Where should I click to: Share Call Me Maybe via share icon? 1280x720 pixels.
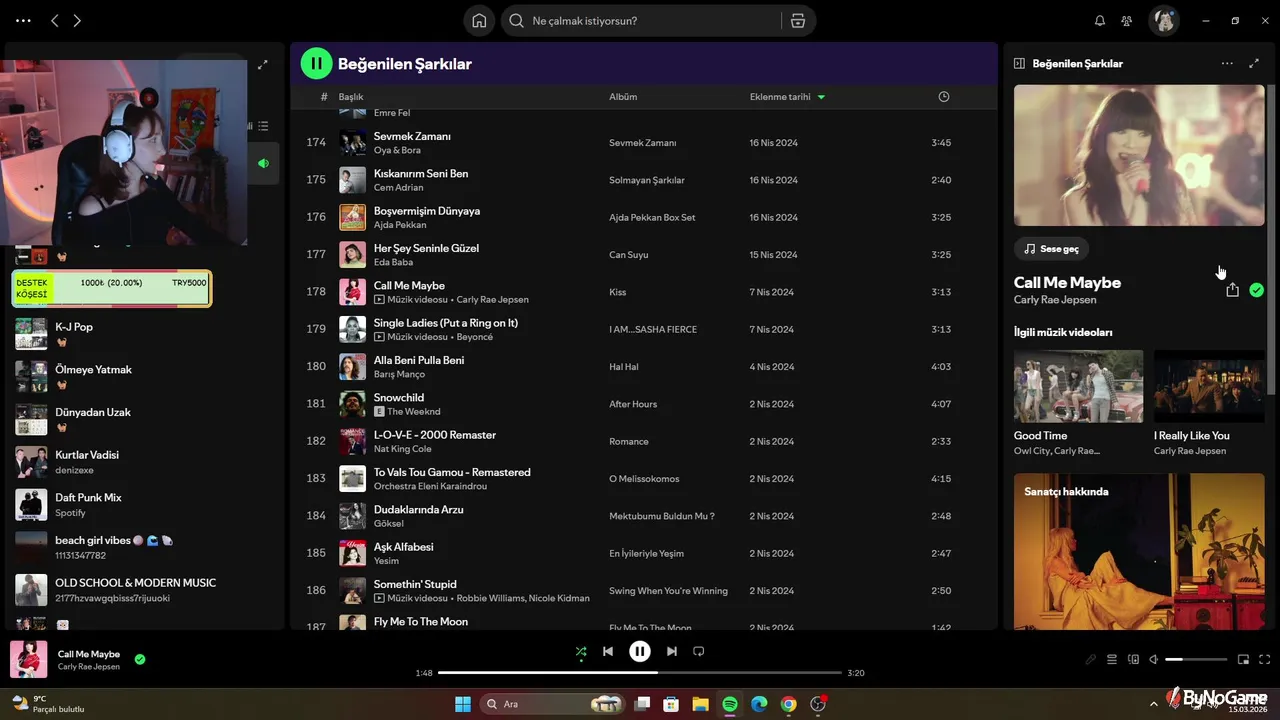click(1232, 290)
